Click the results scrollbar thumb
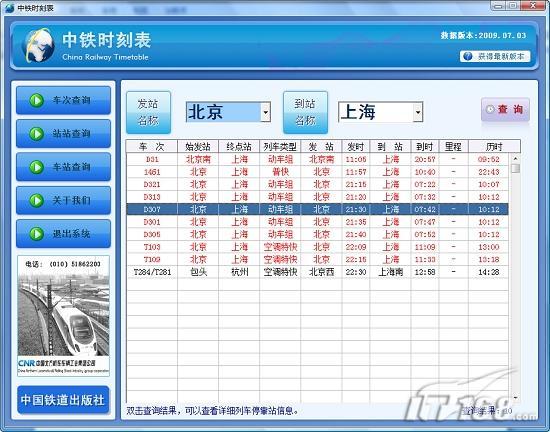This screenshot has height=432, width=550. point(515,169)
